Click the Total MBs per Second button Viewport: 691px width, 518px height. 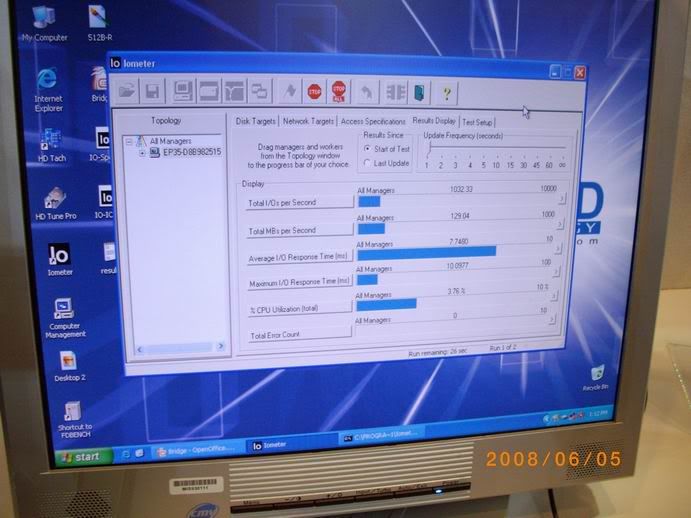[299, 231]
